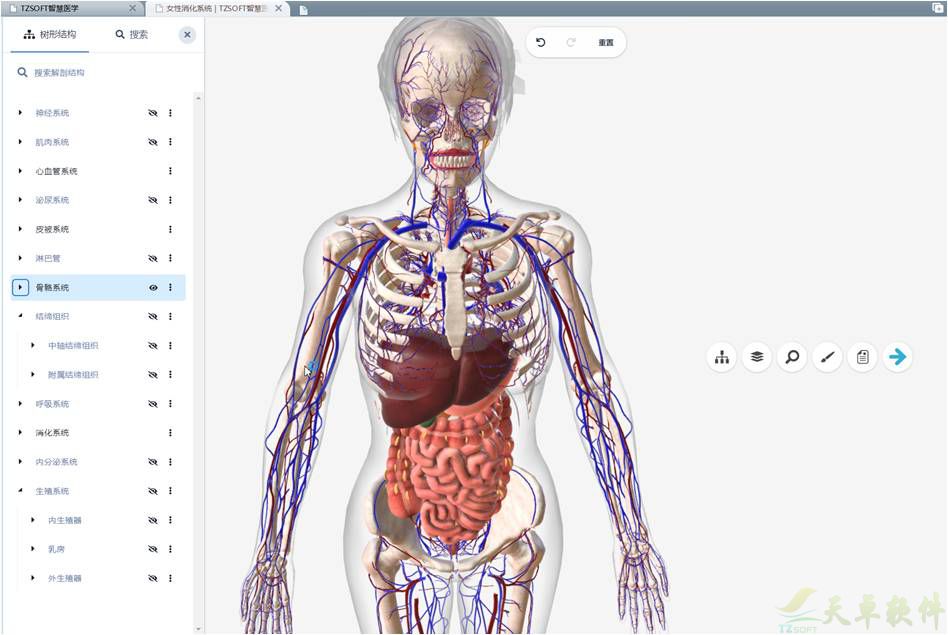
Task: Switch to the 女性消化系统 browser tab
Action: (218, 8)
